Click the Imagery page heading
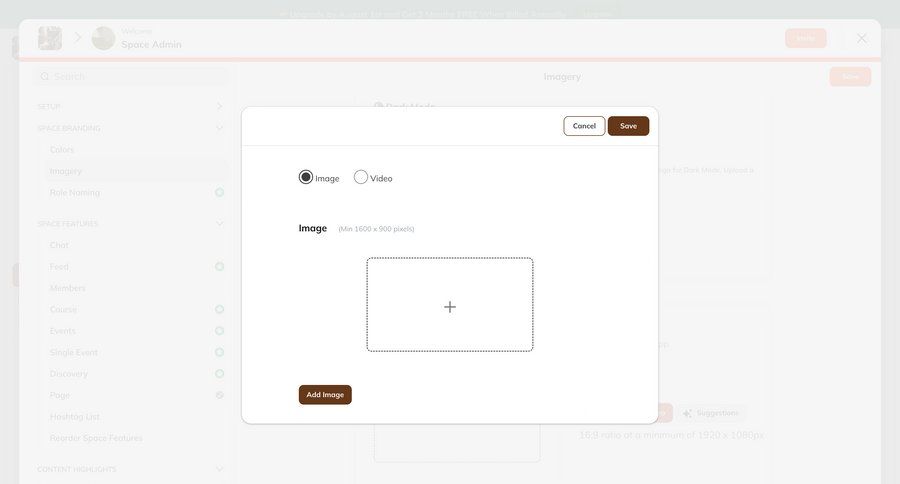The width and height of the screenshot is (900, 484). (562, 76)
